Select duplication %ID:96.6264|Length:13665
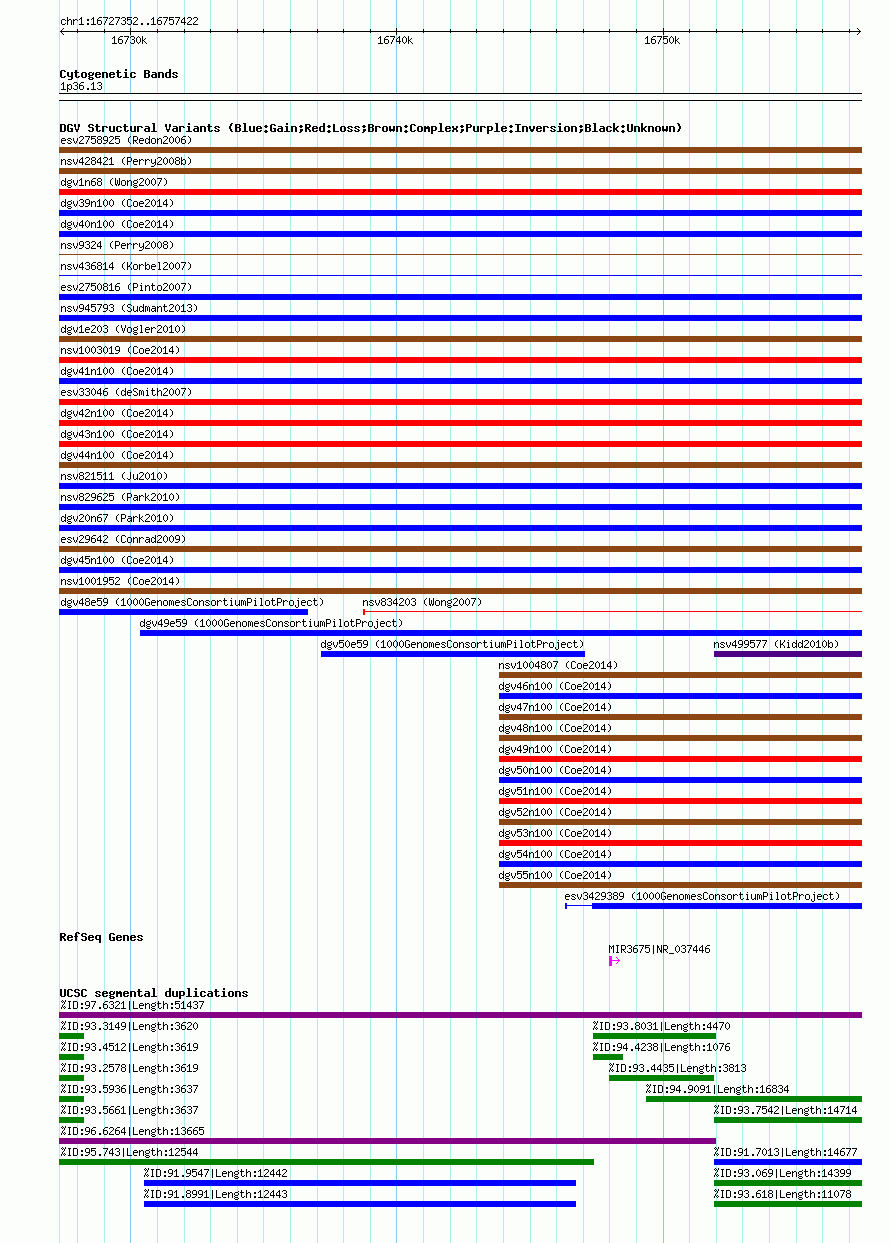 (x=133, y=1131)
